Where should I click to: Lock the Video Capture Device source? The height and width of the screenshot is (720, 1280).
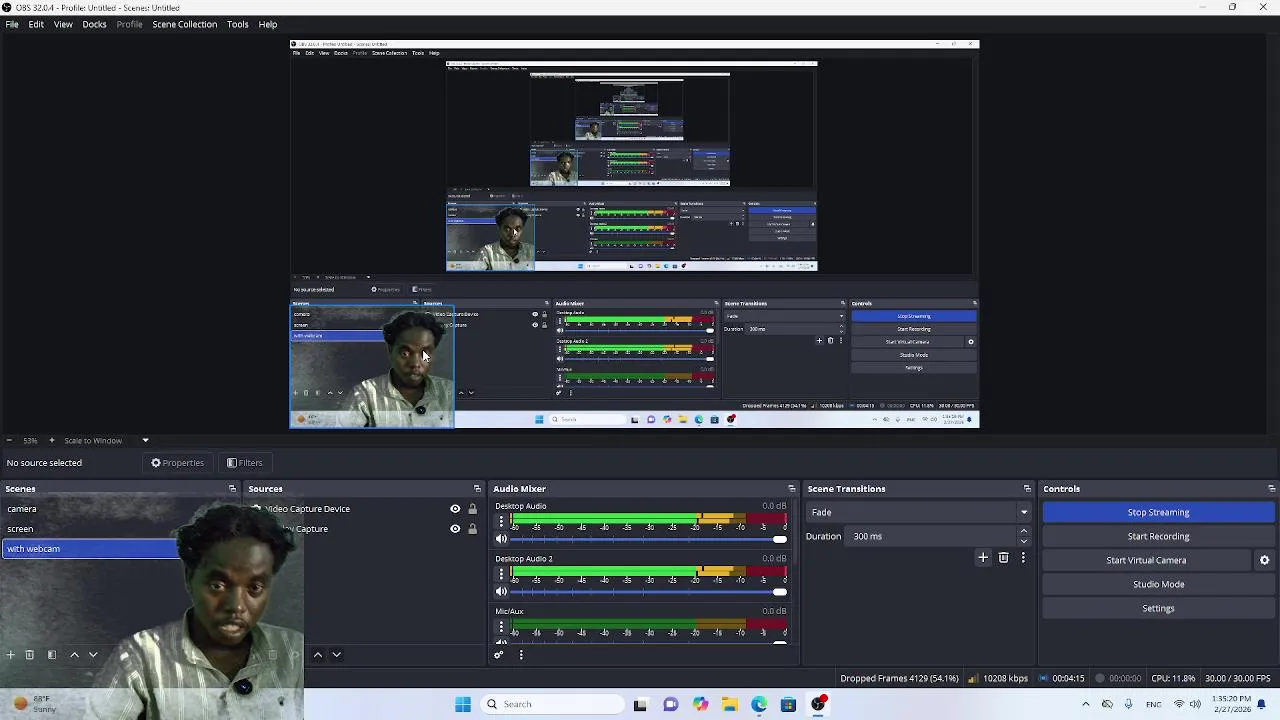[x=472, y=509]
